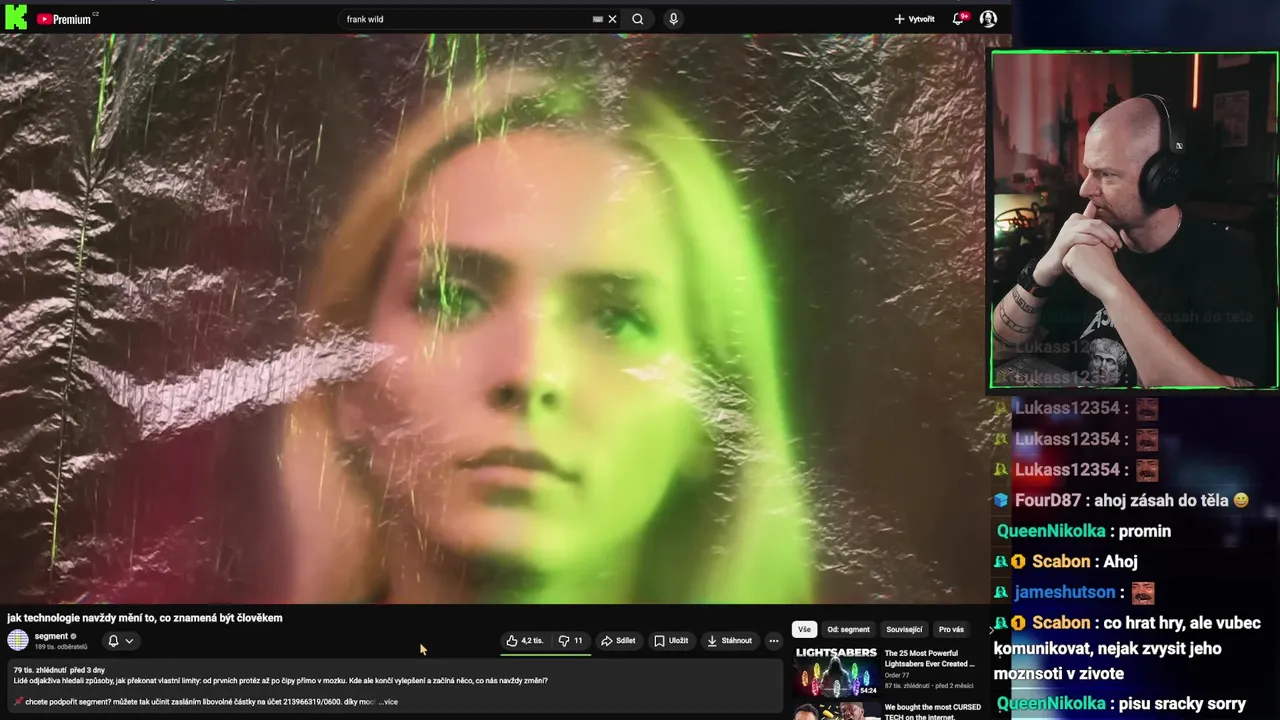1280x720 pixels.
Task: Dislike the video showing 11 dislikes
Action: [x=570, y=641]
